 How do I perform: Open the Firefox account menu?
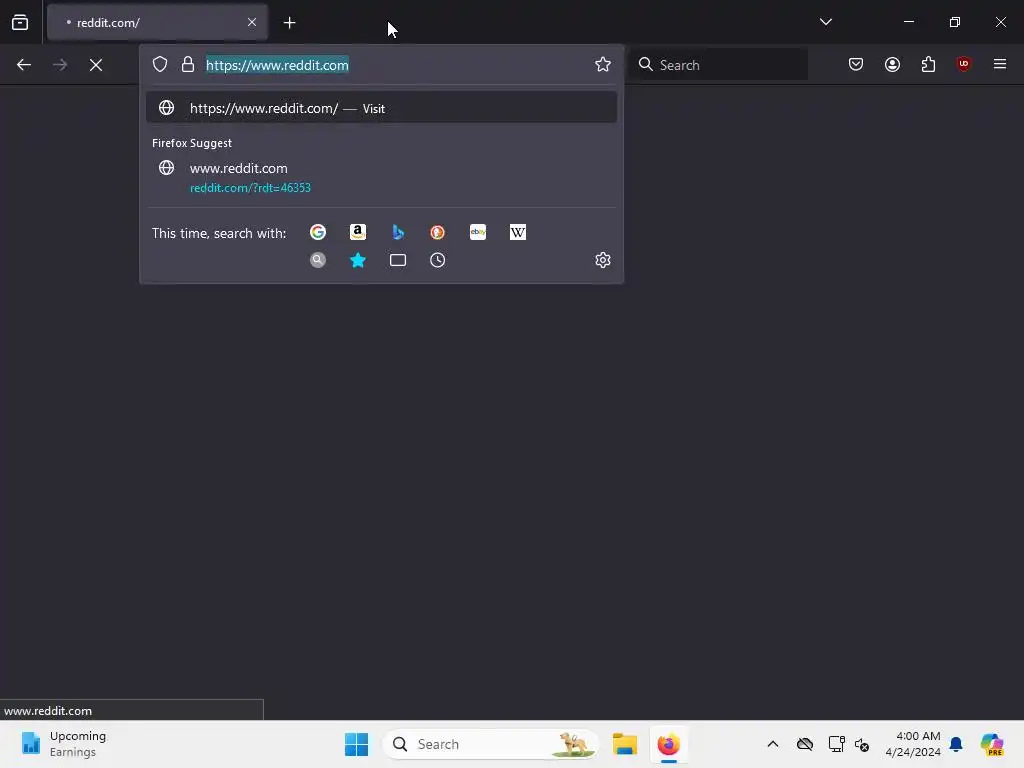(892, 64)
